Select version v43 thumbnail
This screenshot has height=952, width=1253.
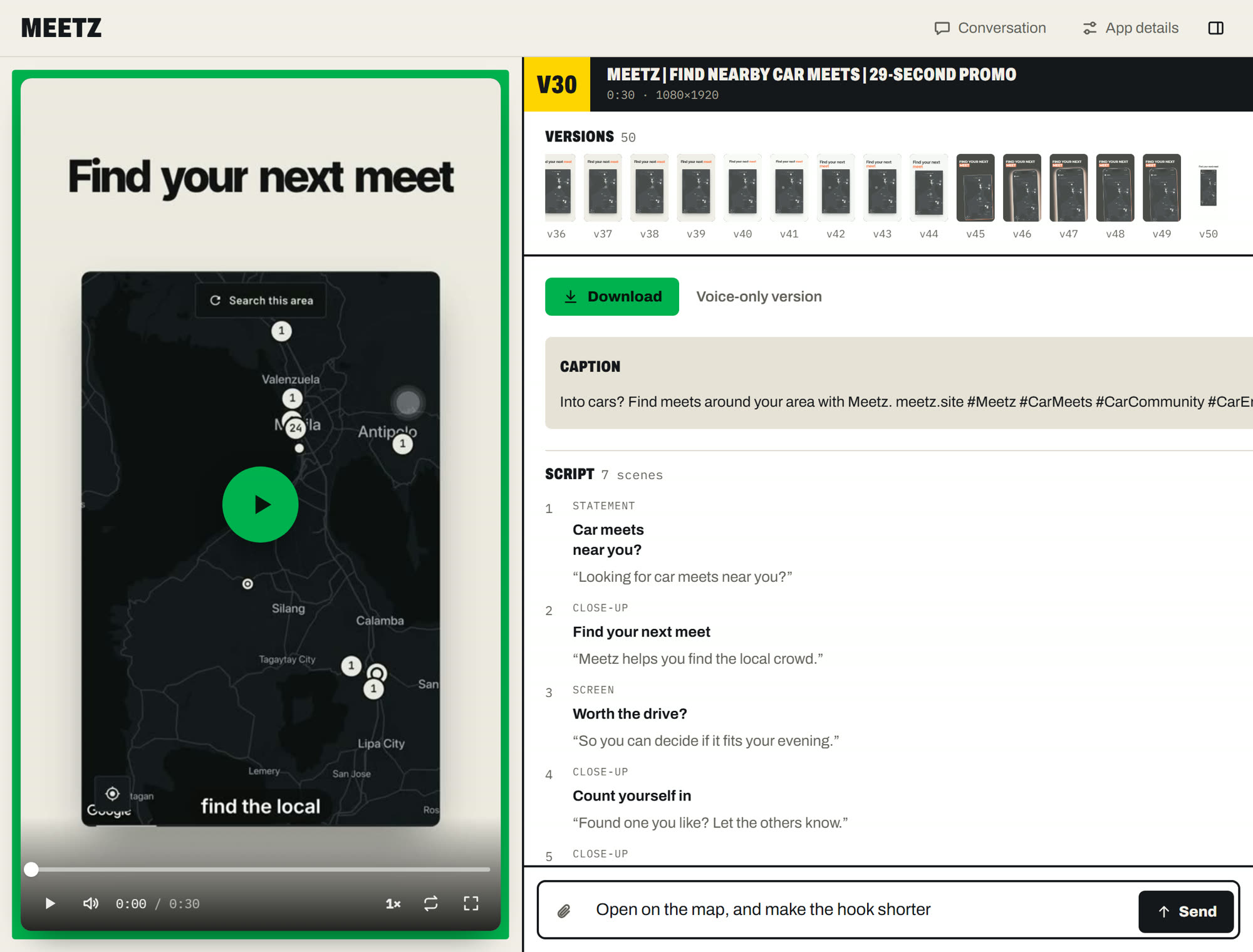click(882, 188)
